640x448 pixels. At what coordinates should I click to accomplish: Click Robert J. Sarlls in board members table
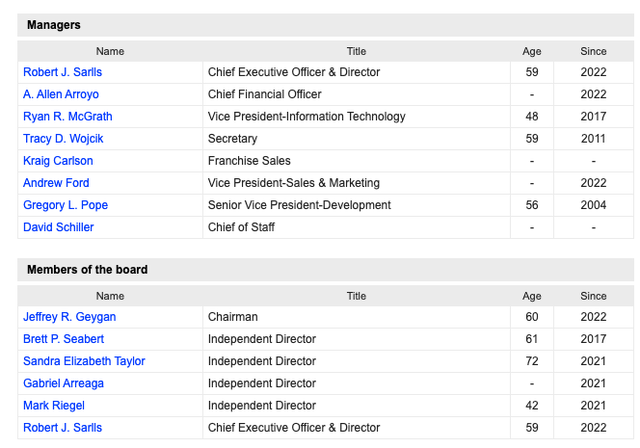point(62,427)
